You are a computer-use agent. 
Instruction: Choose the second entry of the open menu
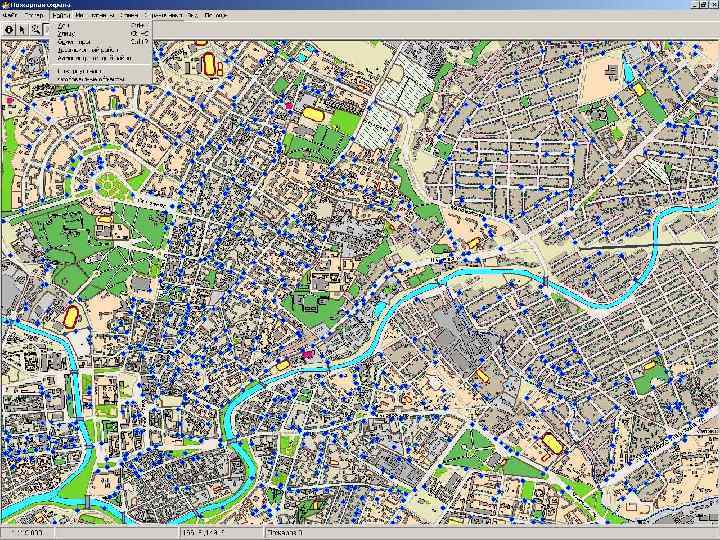(101, 34)
